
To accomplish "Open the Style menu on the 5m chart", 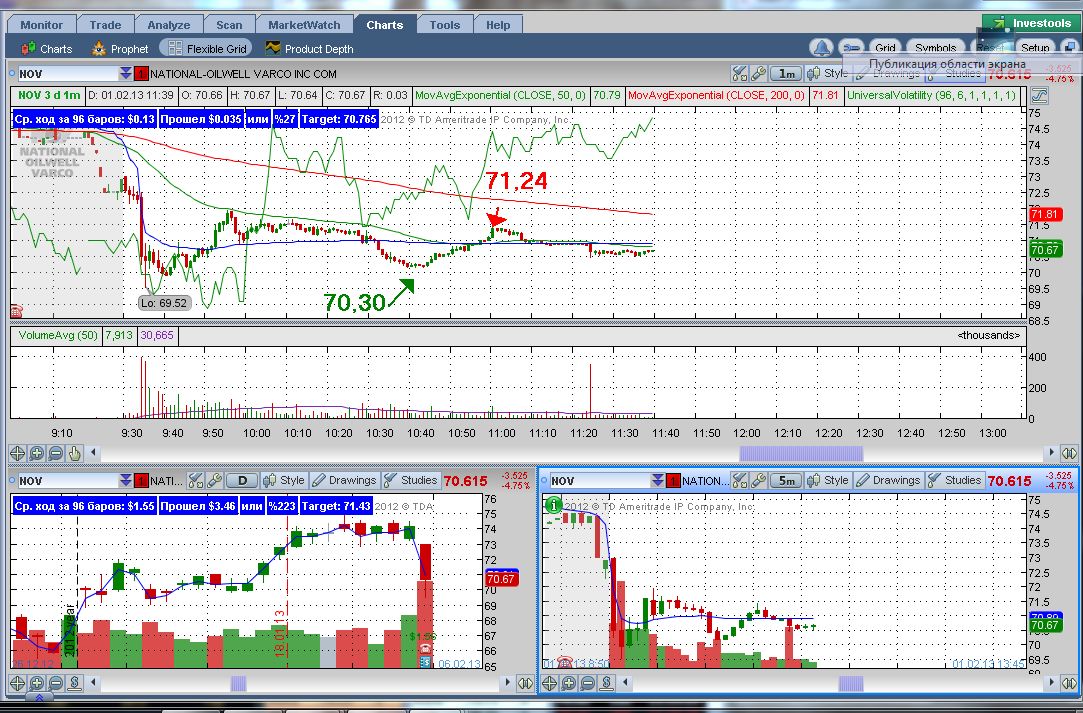I will tap(827, 480).
